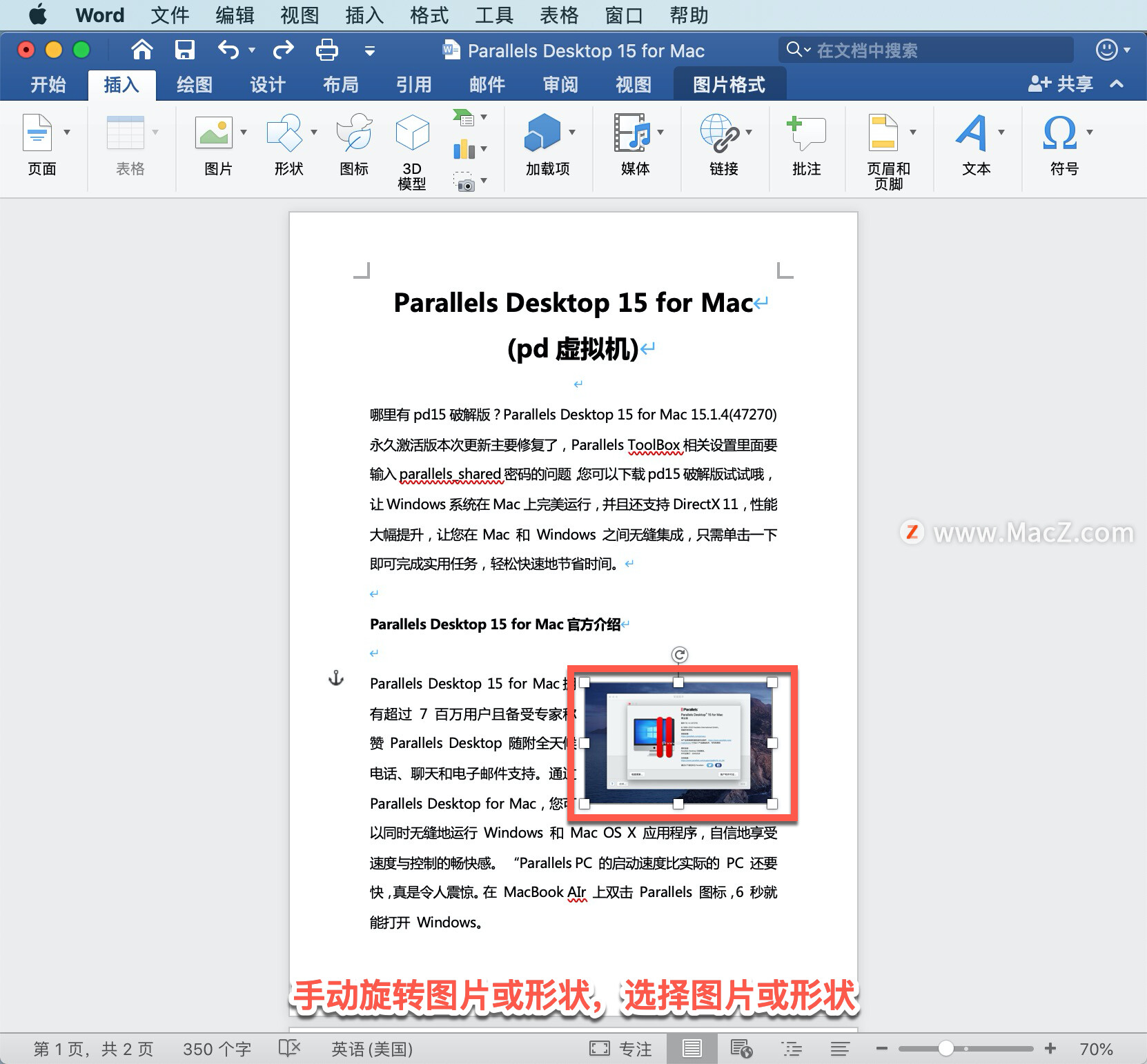Expand the Undo history dropdown
The image size is (1147, 1064).
(252, 50)
